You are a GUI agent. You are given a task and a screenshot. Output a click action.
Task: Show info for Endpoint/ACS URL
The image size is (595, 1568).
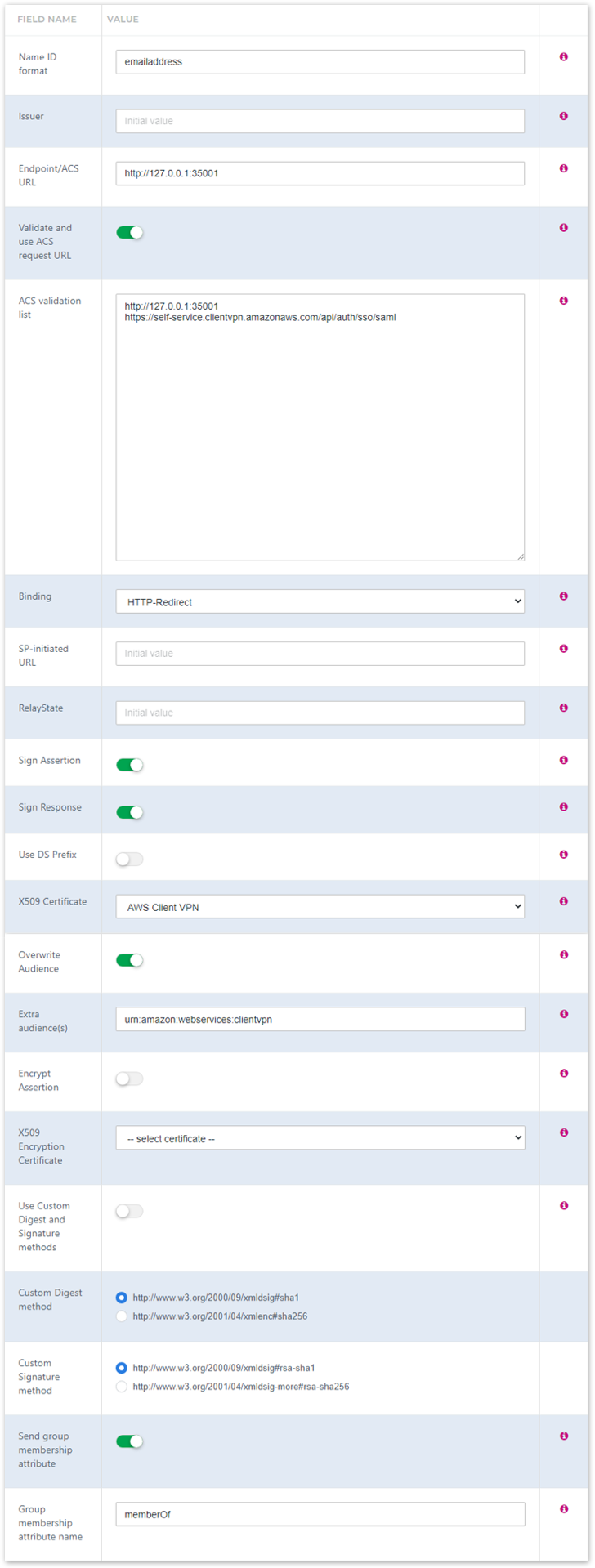pyautogui.click(x=563, y=168)
